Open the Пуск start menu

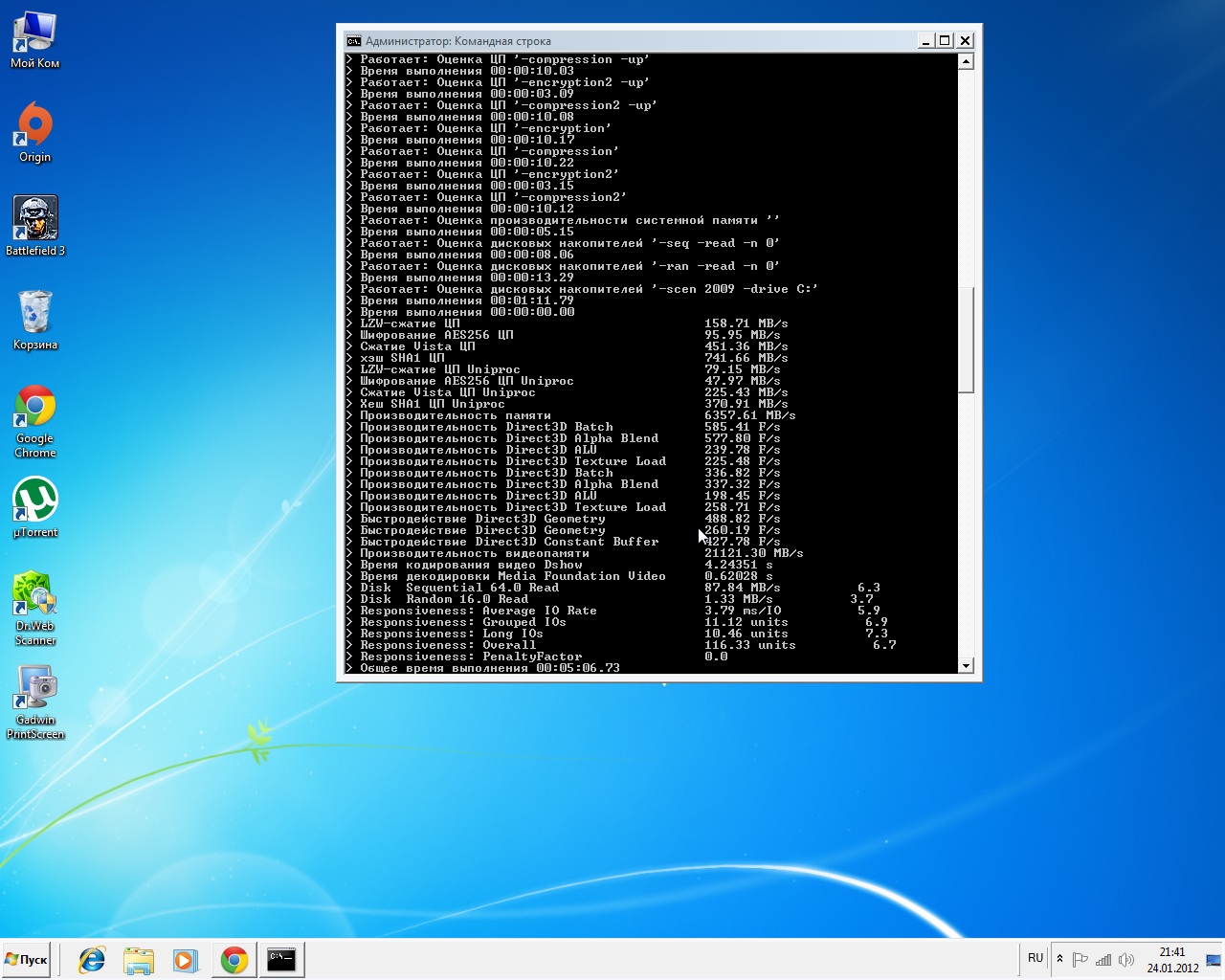(x=27, y=960)
